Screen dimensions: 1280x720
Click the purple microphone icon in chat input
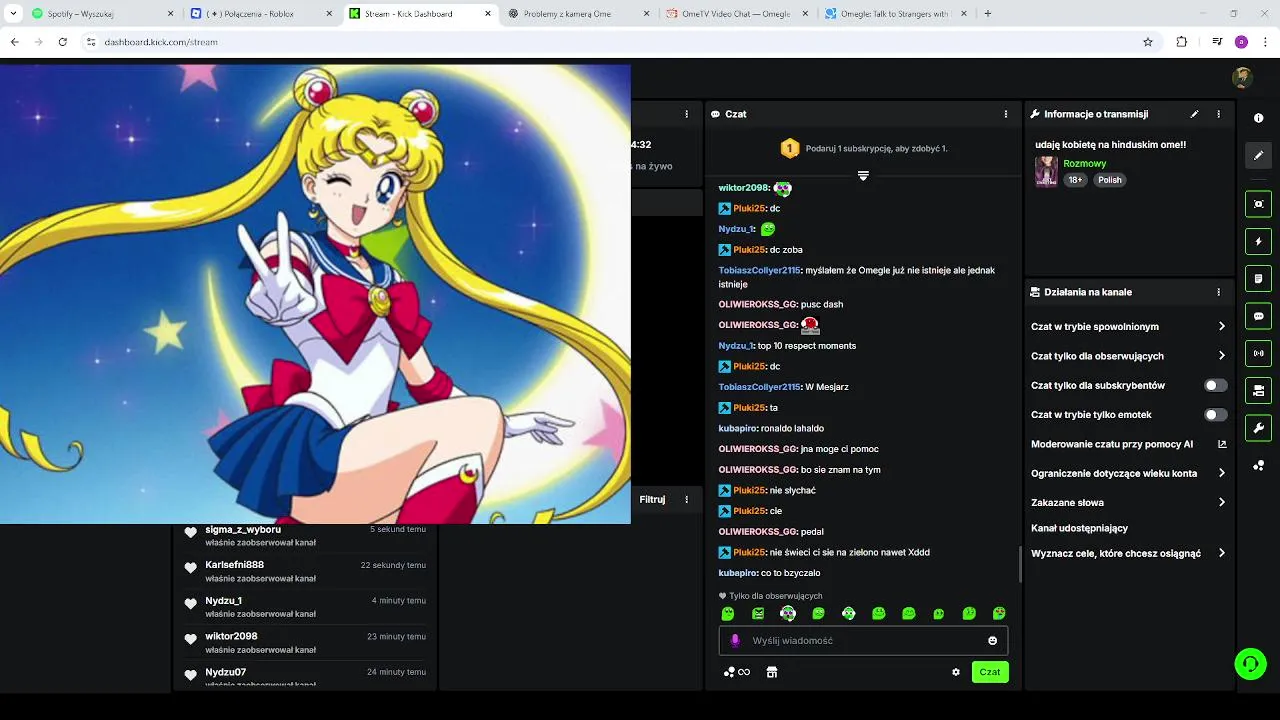(x=735, y=641)
